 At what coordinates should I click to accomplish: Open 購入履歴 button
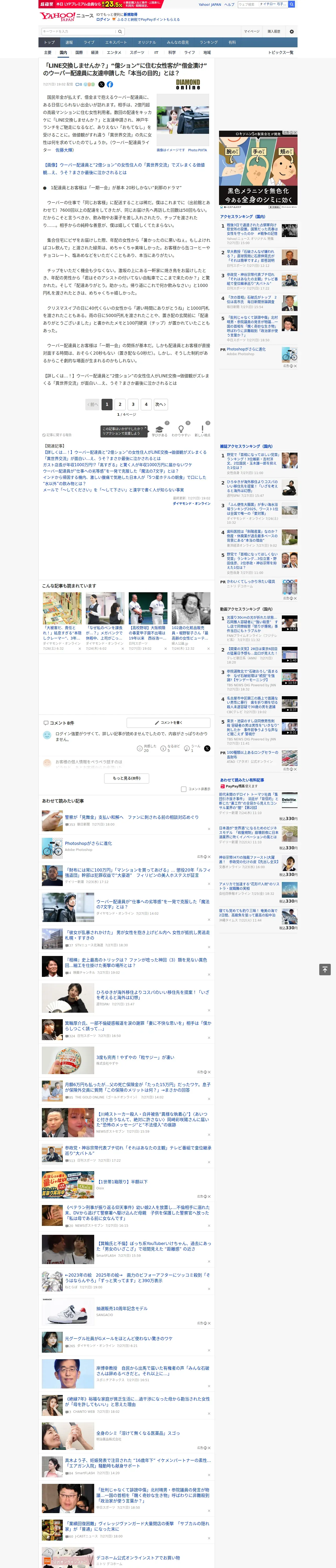click(274, 32)
